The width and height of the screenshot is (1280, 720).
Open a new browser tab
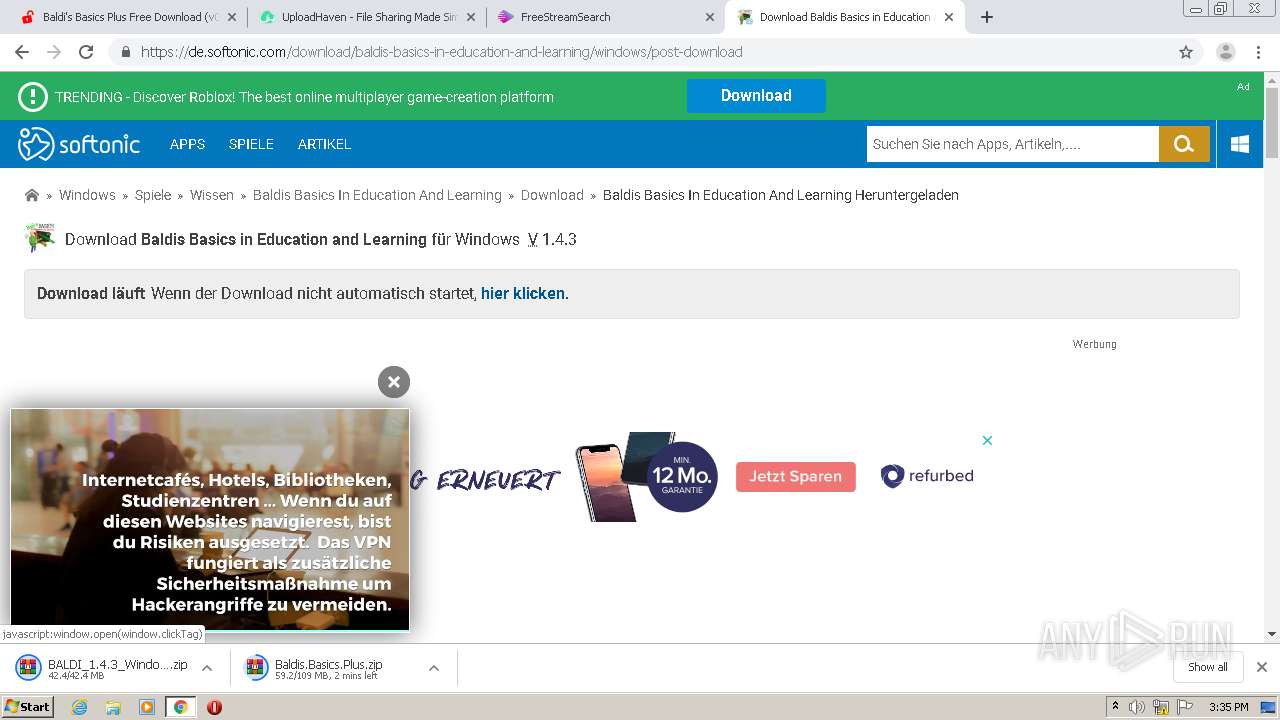click(x=987, y=17)
